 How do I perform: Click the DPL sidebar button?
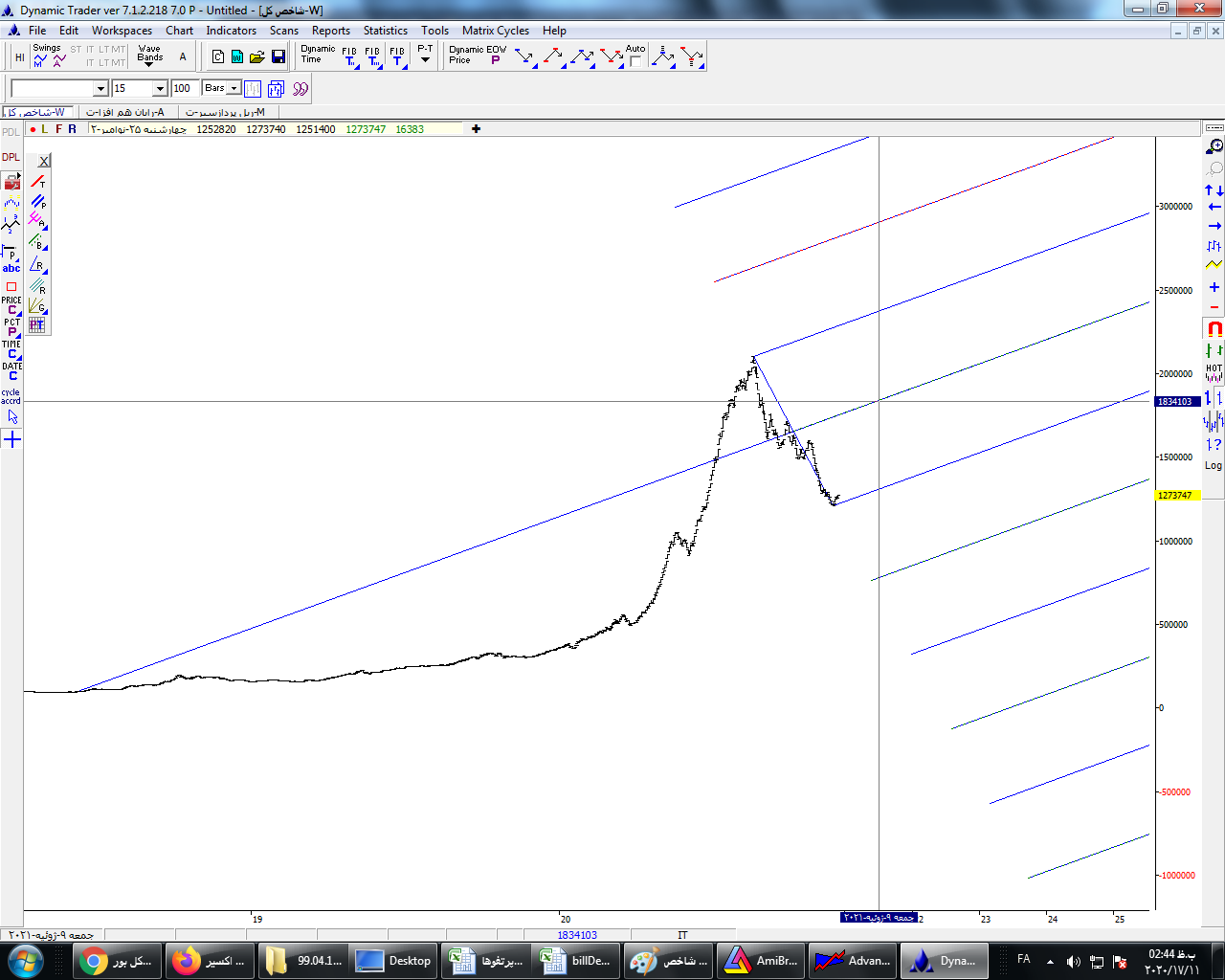[x=11, y=157]
